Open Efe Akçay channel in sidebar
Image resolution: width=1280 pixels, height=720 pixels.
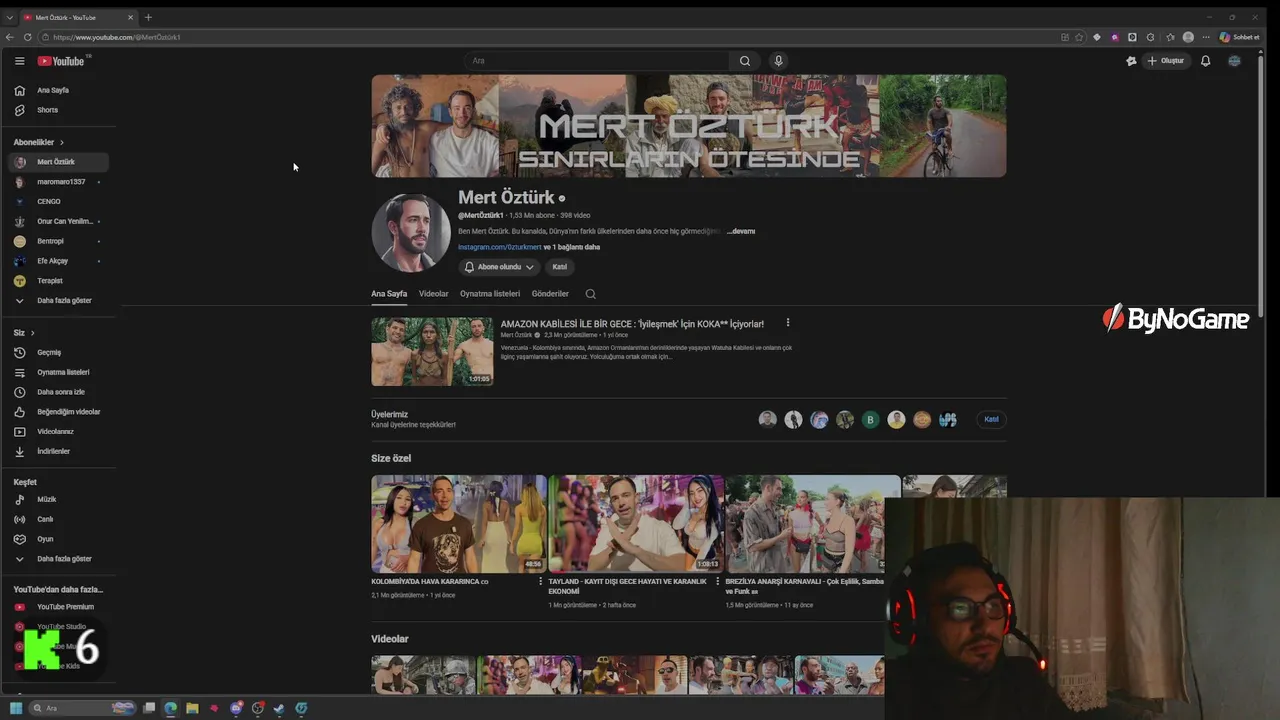click(60, 261)
